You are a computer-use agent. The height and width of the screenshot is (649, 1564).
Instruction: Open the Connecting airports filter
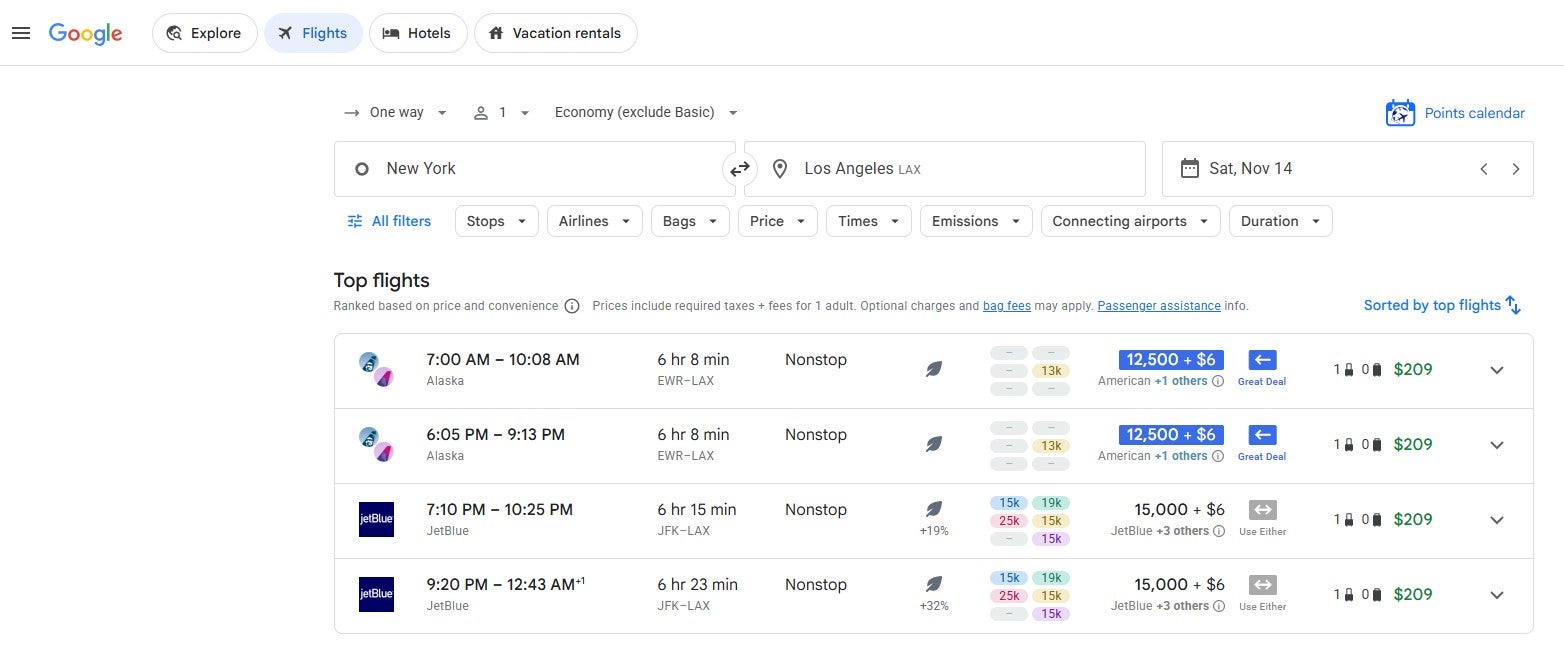click(1130, 221)
